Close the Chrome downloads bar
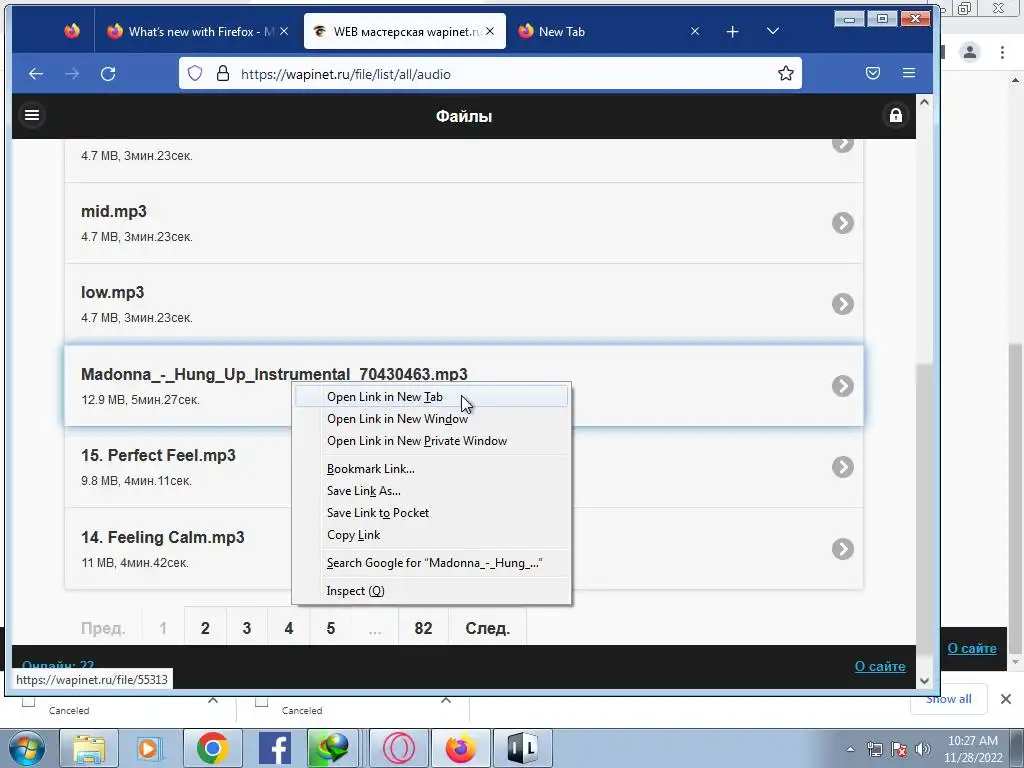The width and height of the screenshot is (1024, 768). click(x=1006, y=699)
